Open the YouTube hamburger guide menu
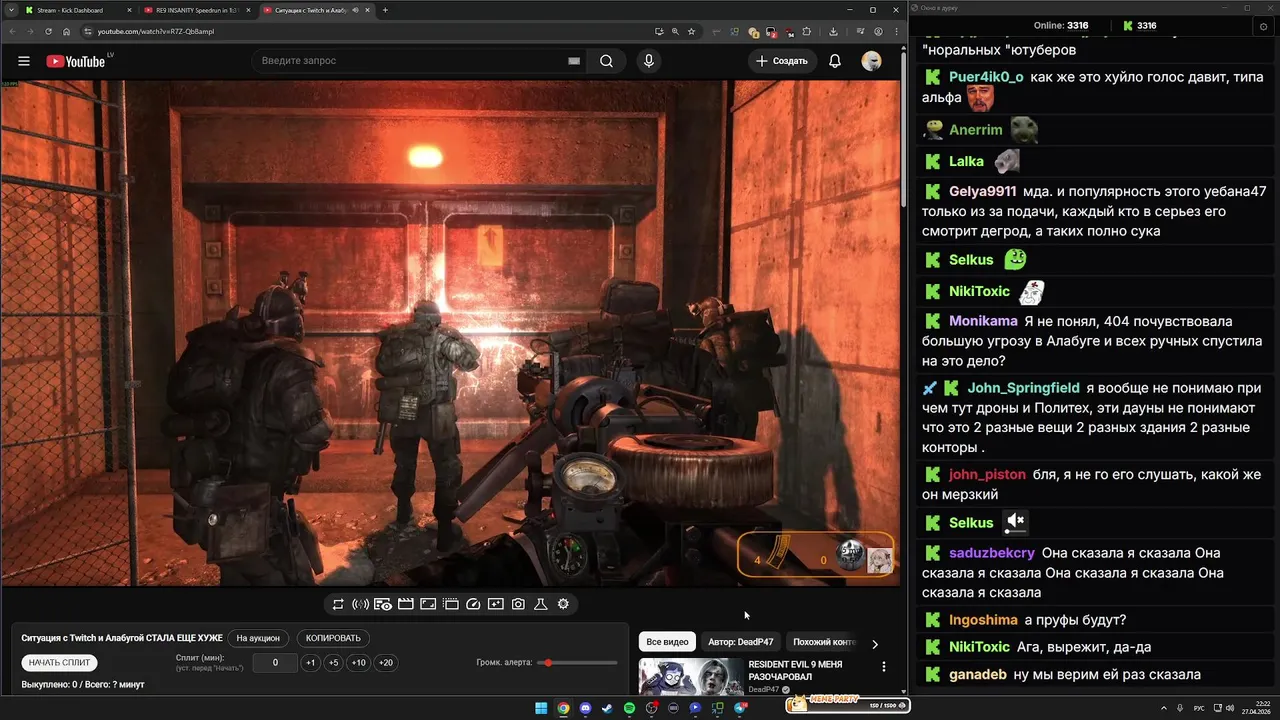The height and width of the screenshot is (720, 1280). 24,61
